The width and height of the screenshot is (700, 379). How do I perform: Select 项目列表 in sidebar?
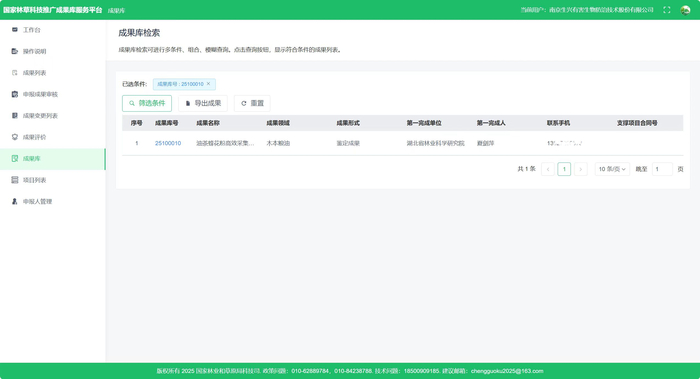pyautogui.click(x=53, y=179)
